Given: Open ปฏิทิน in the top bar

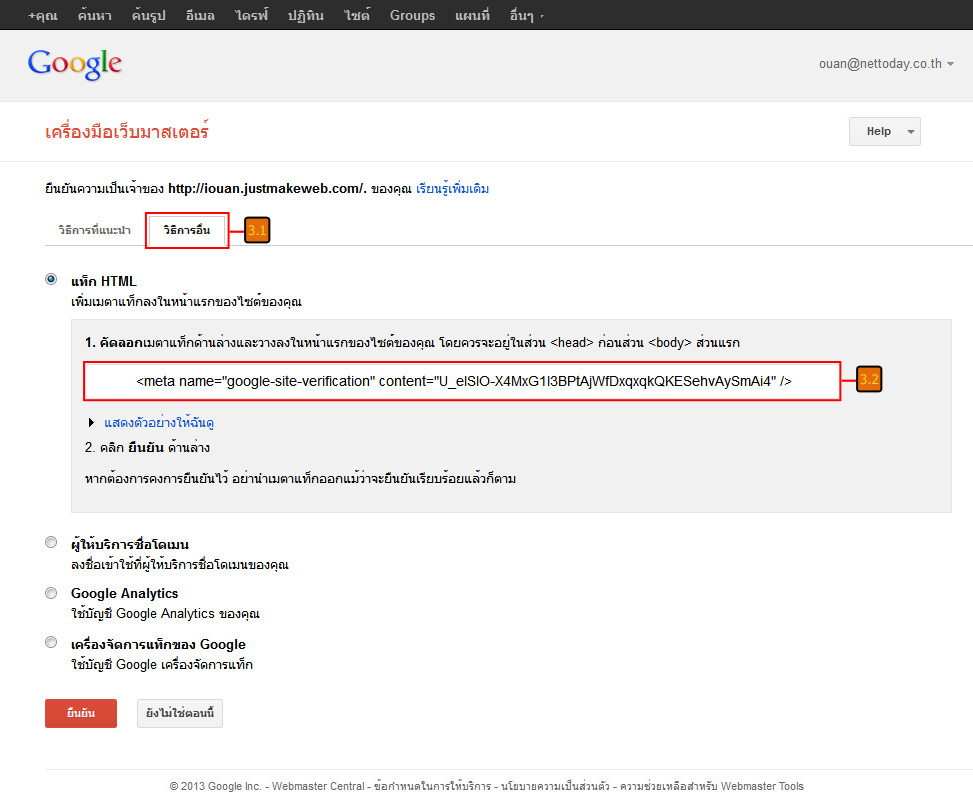Looking at the screenshot, I should point(305,16).
